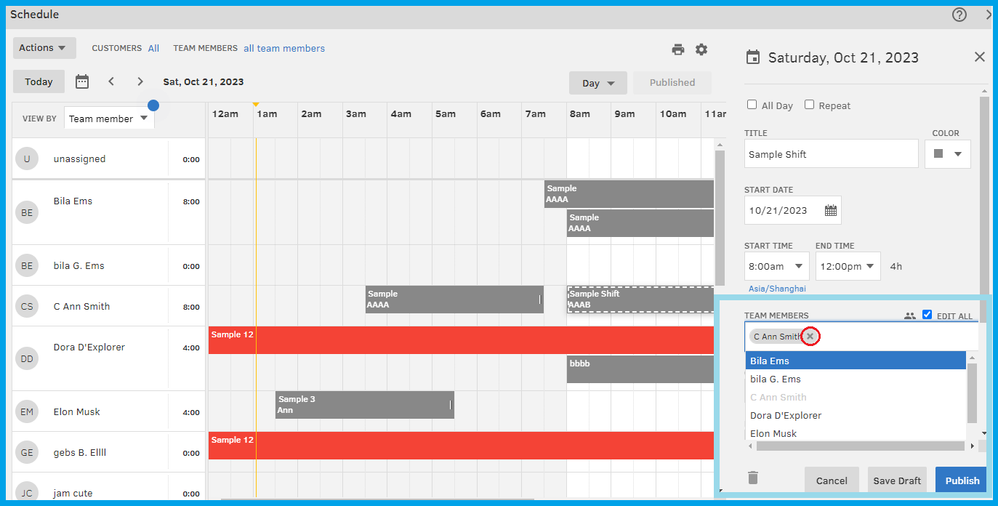Viewport: 998px width, 506px height.
Task: Click Dora D'Explorer DD avatar
Action: pyautogui.click(x=27, y=359)
